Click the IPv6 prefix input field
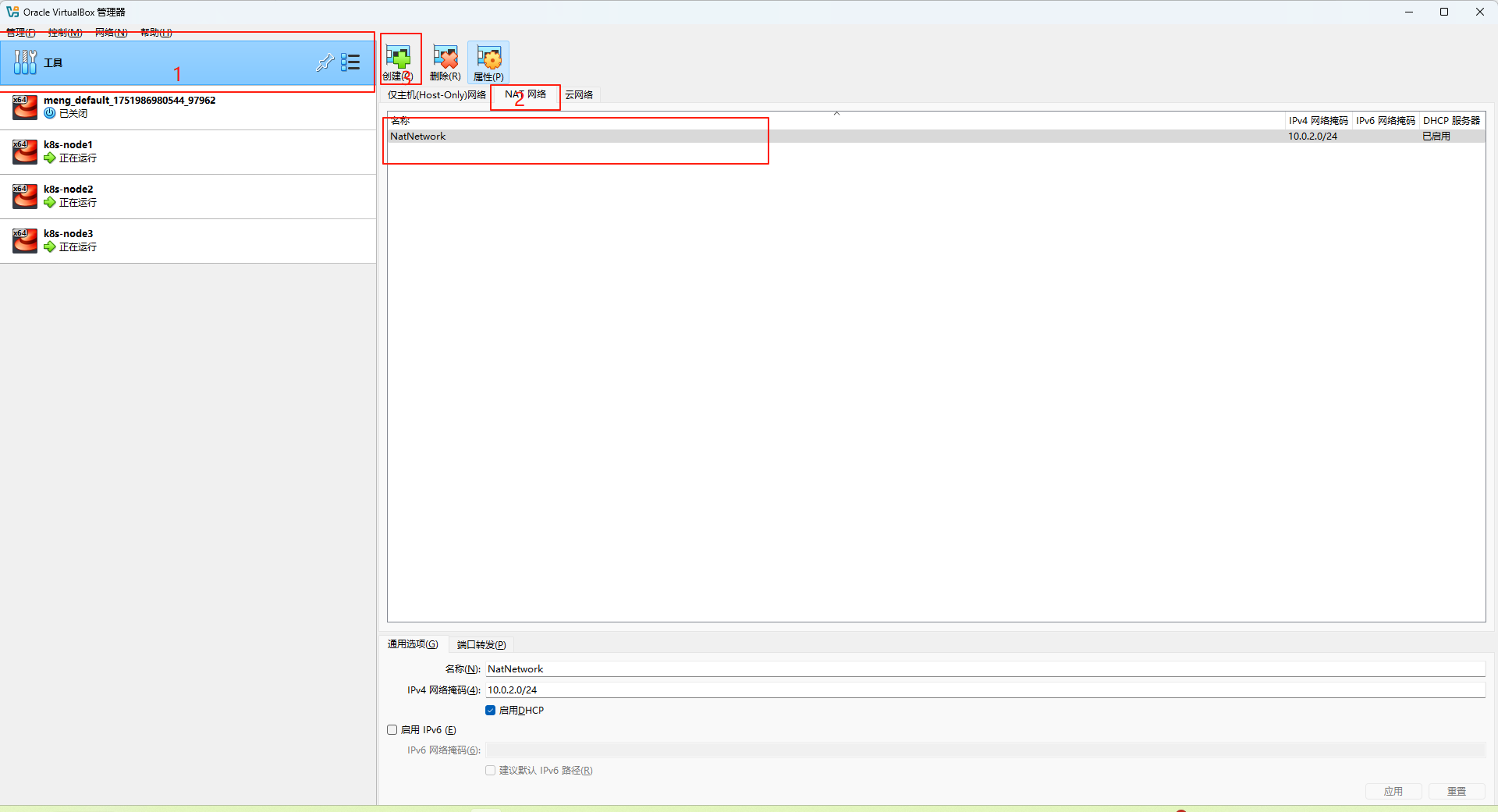The height and width of the screenshot is (812, 1498). [985, 750]
